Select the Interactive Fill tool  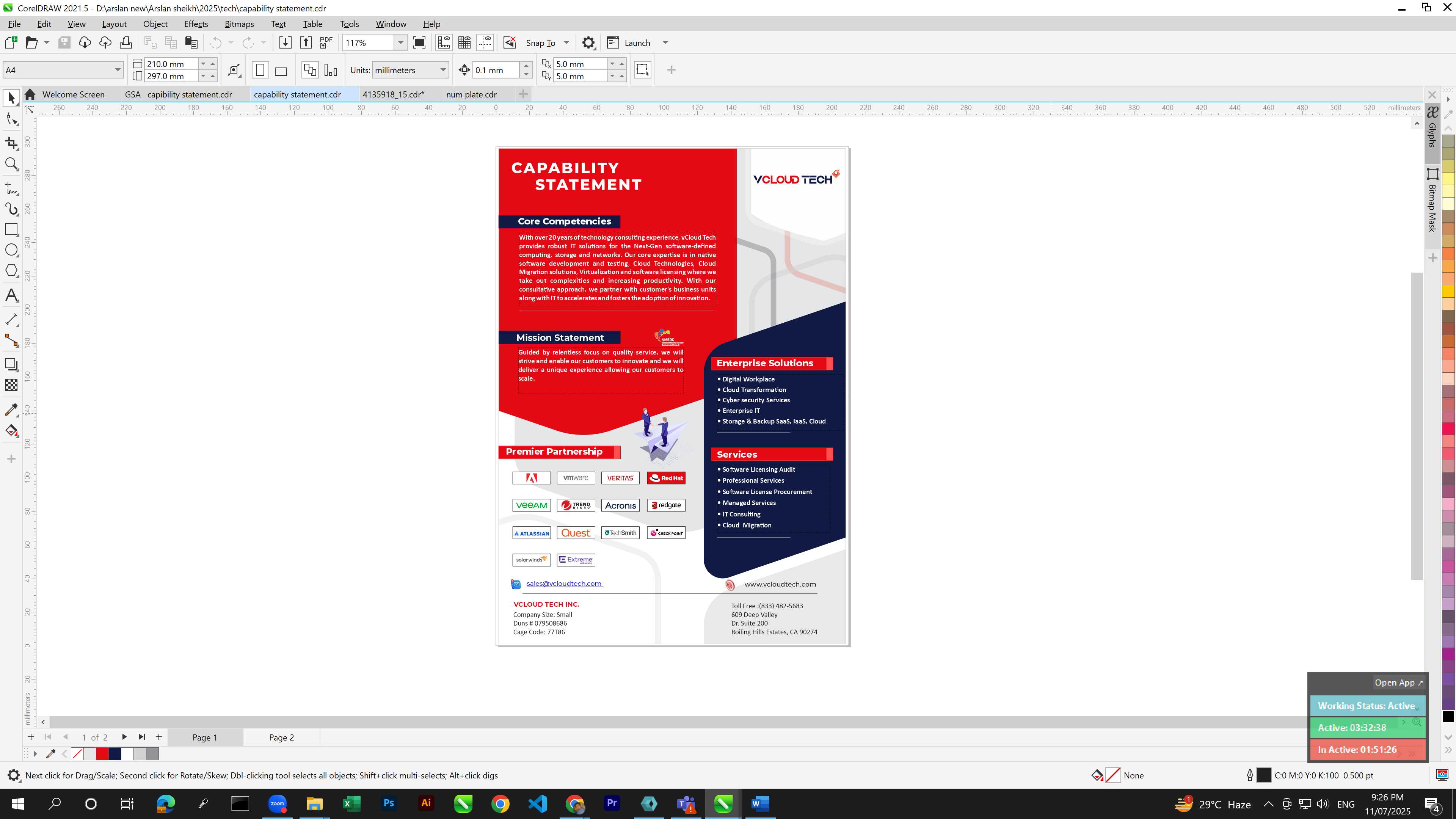(x=11, y=431)
